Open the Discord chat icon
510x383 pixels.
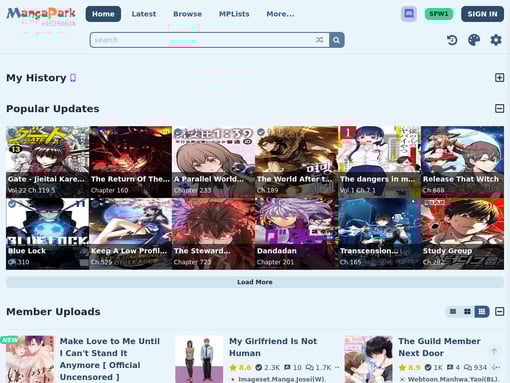(409, 14)
